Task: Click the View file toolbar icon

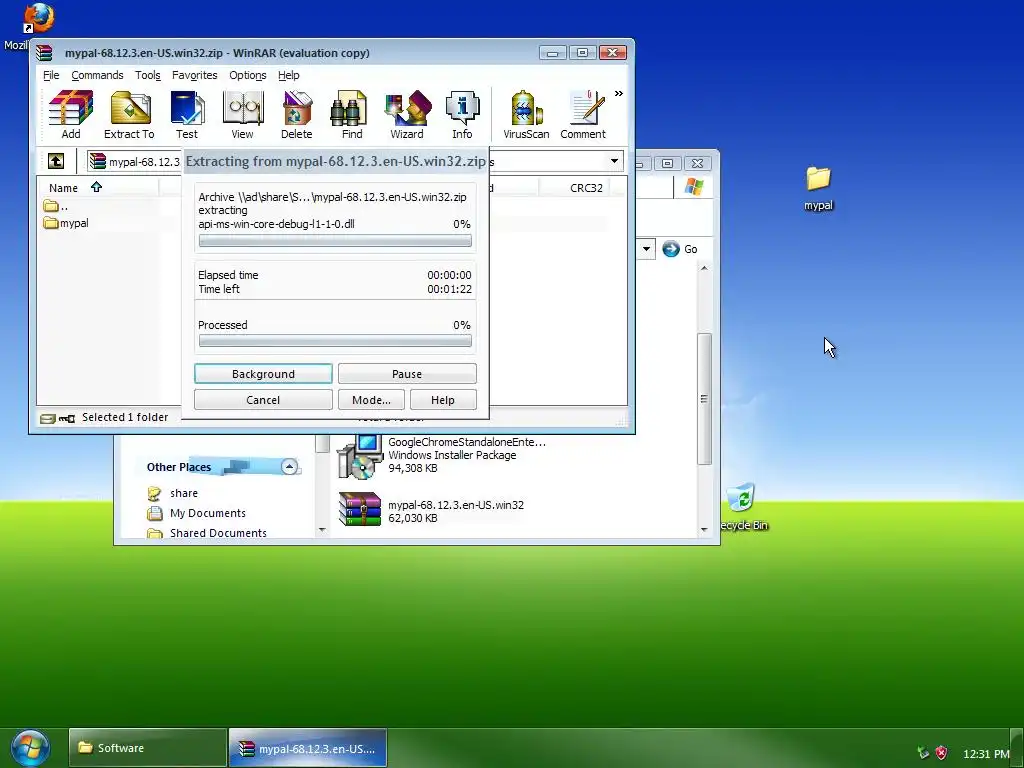Action: point(242,115)
